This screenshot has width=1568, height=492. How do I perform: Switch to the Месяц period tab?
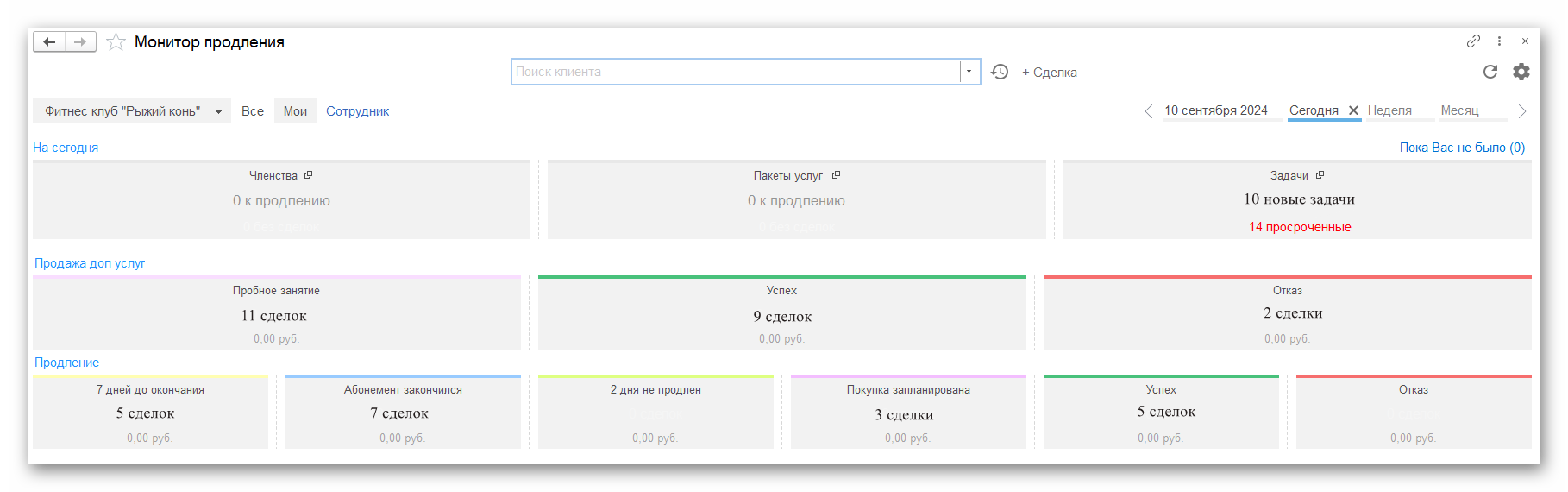coord(1459,110)
